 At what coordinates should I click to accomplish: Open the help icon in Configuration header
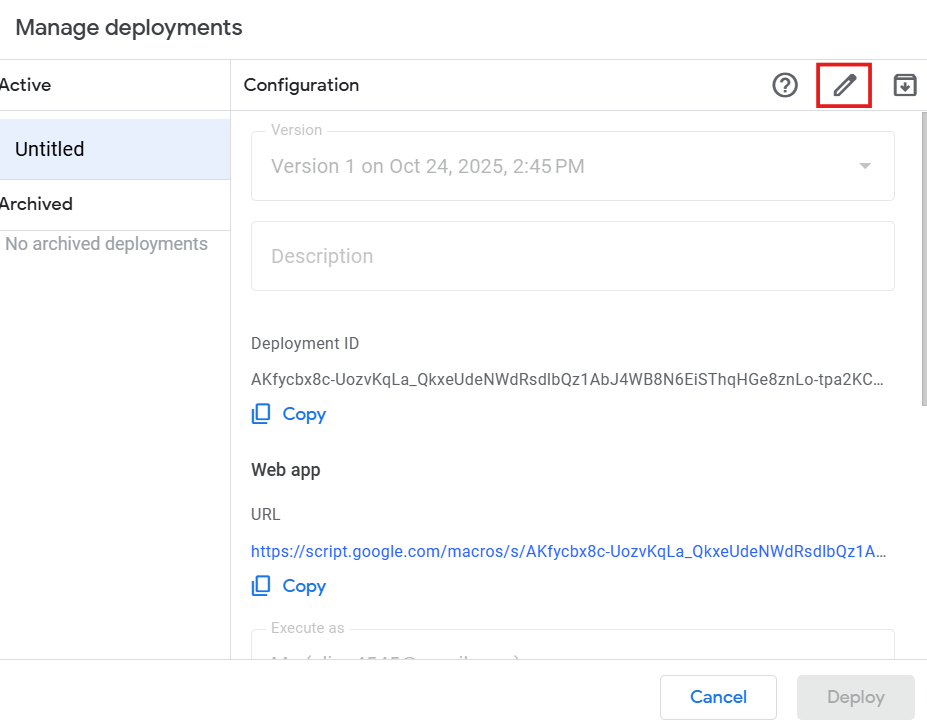tap(785, 85)
